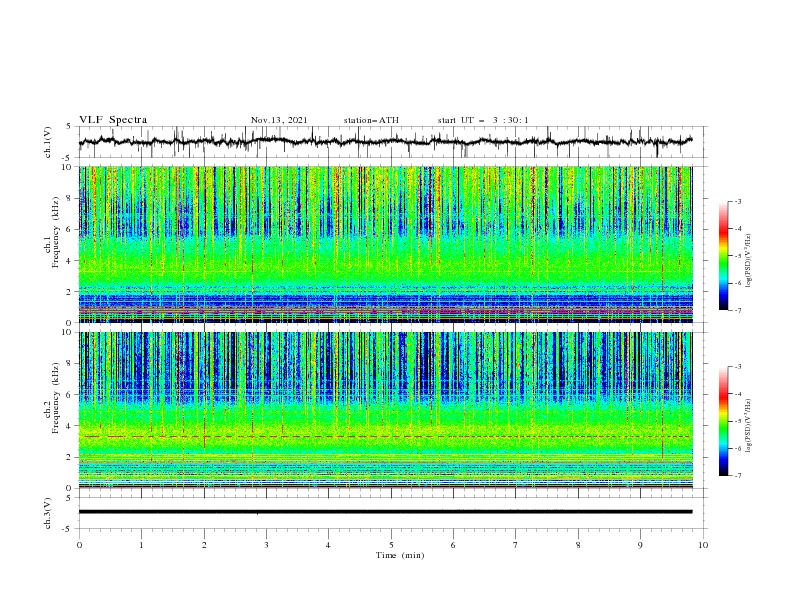Click the ch.2 spectrogram color scale bar
Image resolution: width=792 pixels, height=612 pixels.
[x=723, y=421]
